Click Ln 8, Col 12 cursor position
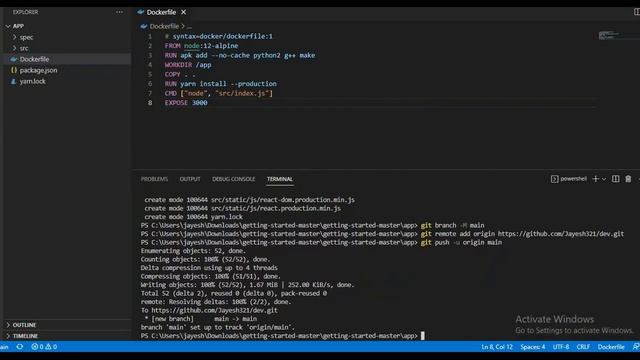Image resolution: width=640 pixels, height=360 pixels. click(x=497, y=347)
